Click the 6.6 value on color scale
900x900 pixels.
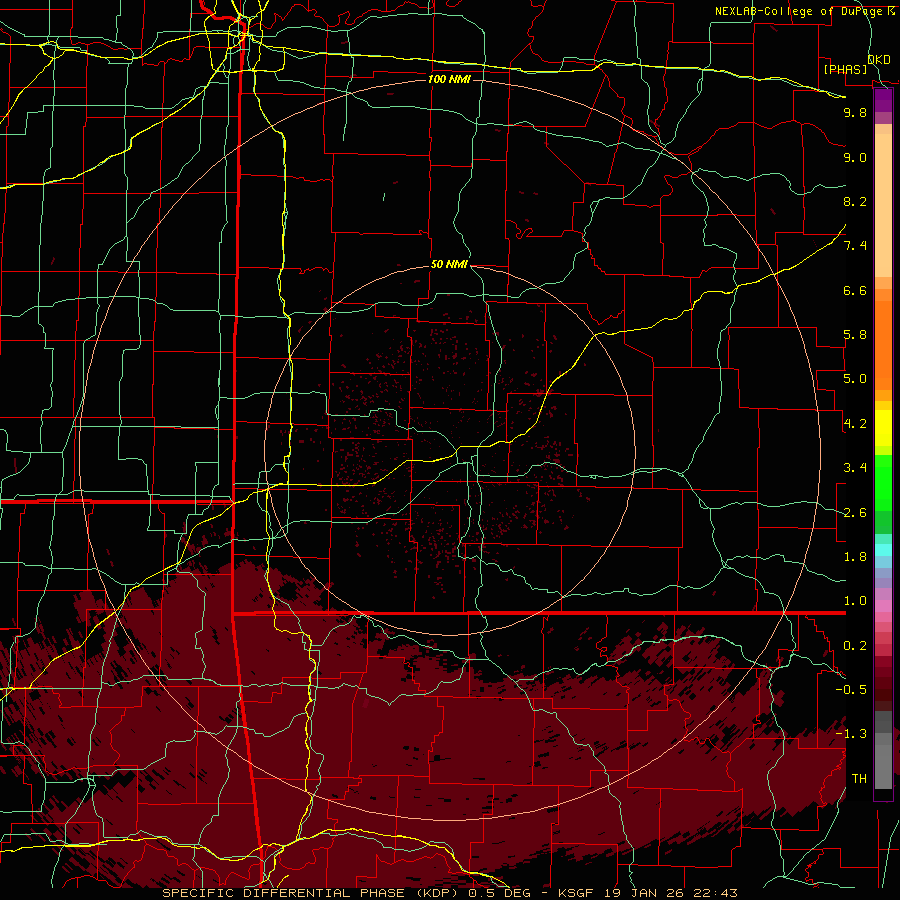(855, 290)
